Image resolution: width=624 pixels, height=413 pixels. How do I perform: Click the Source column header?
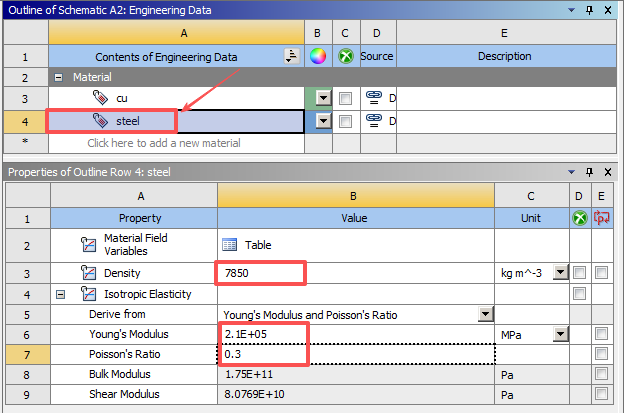pos(378,56)
